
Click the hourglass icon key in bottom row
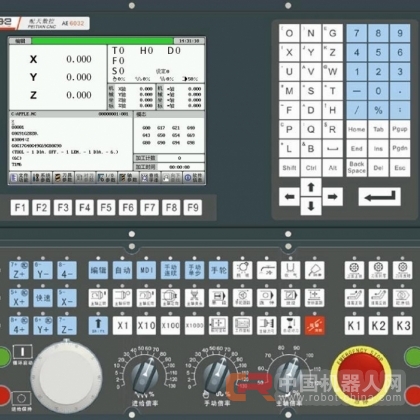(x=291, y=325)
